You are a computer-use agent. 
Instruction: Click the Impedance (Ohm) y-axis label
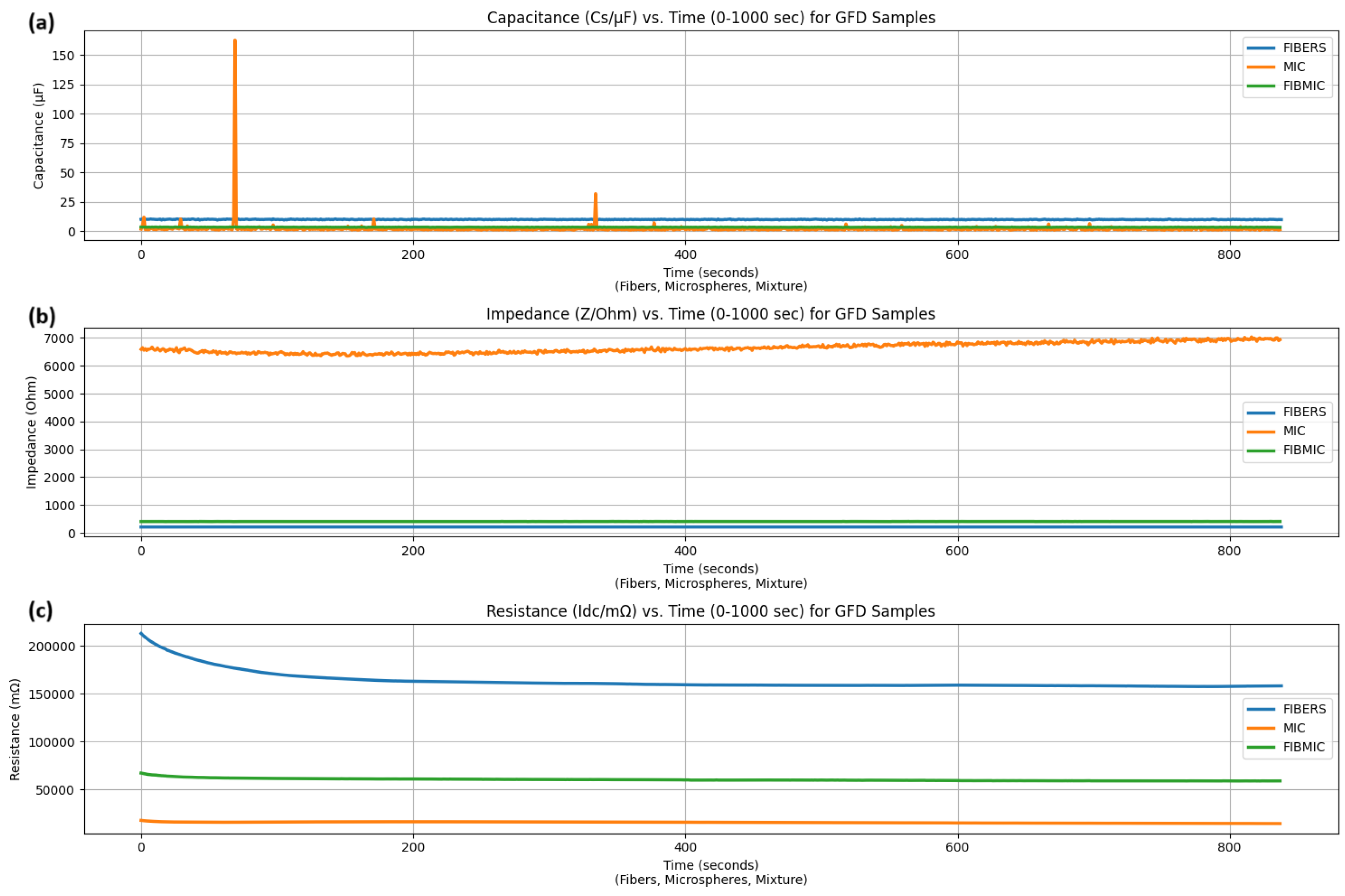click(31, 432)
